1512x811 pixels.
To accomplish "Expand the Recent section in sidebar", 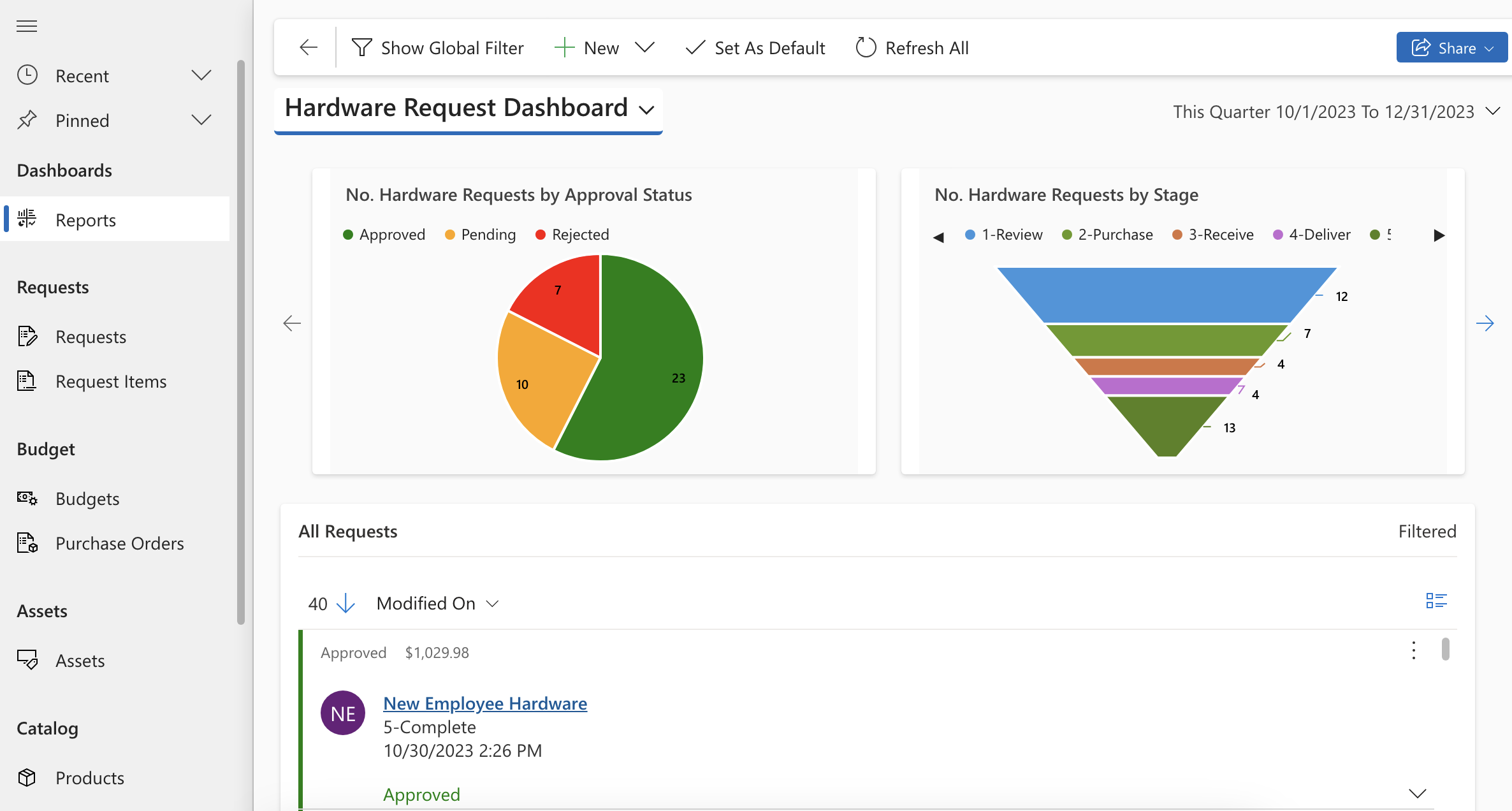I will click(x=200, y=75).
